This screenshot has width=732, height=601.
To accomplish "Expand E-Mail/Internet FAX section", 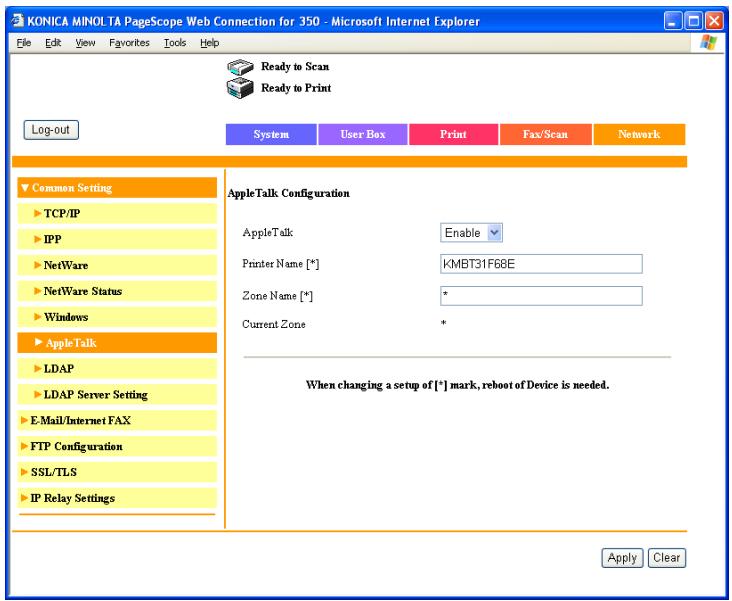I will (x=117, y=420).
